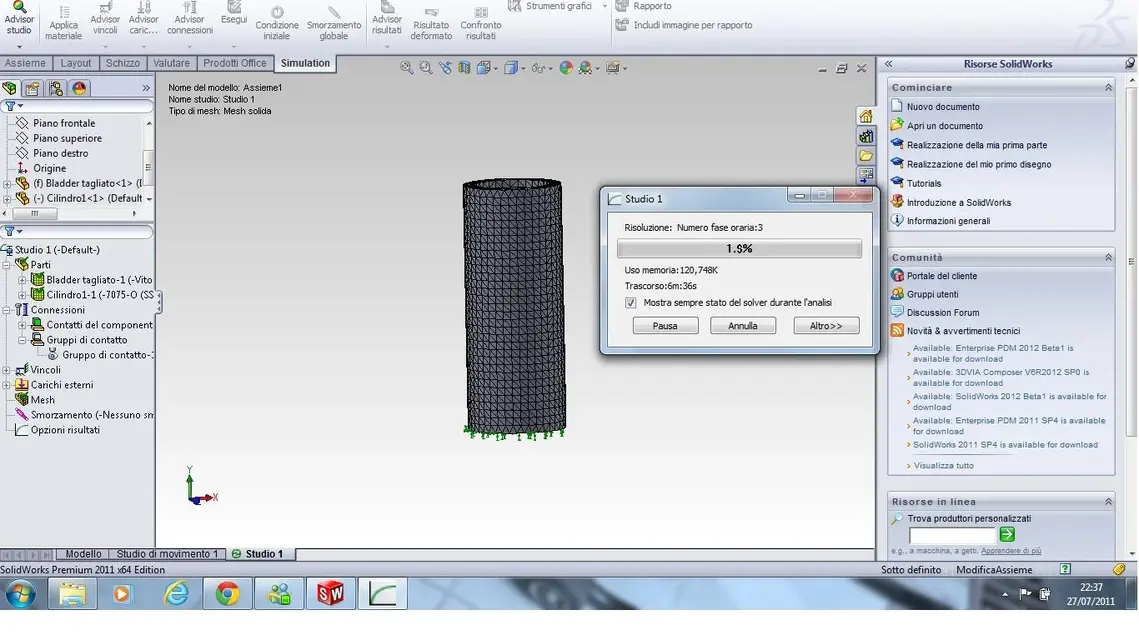Image resolution: width=1139 pixels, height=640 pixels.
Task: Switch to the Layout tab
Action: [x=76, y=63]
